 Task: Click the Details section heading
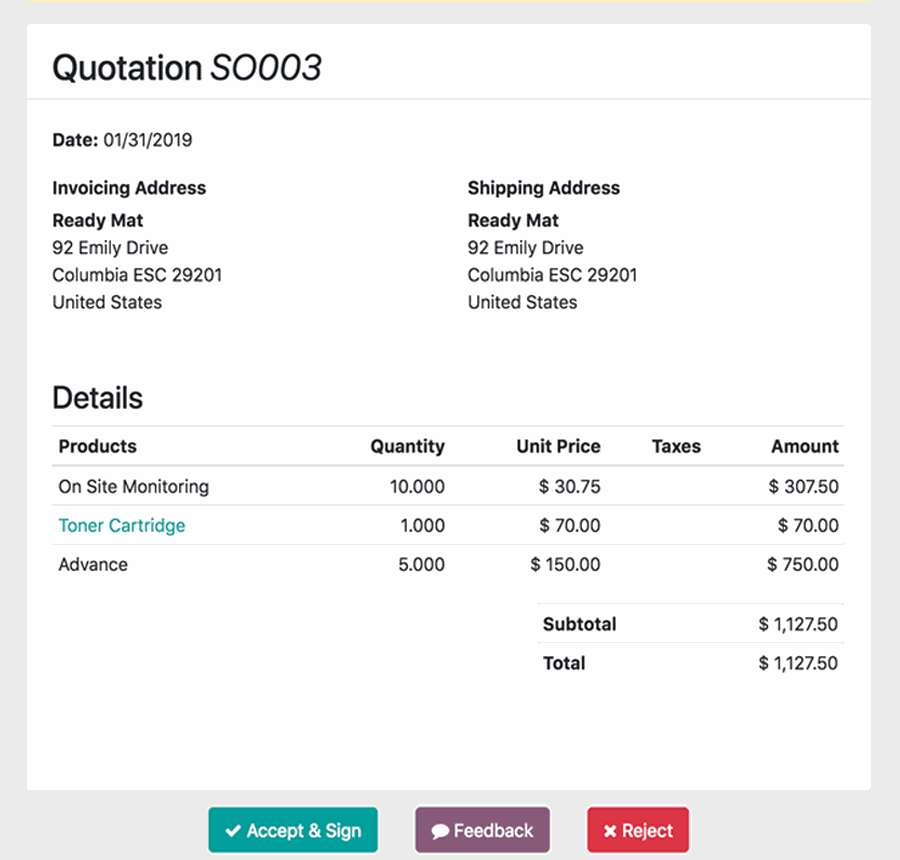point(97,397)
